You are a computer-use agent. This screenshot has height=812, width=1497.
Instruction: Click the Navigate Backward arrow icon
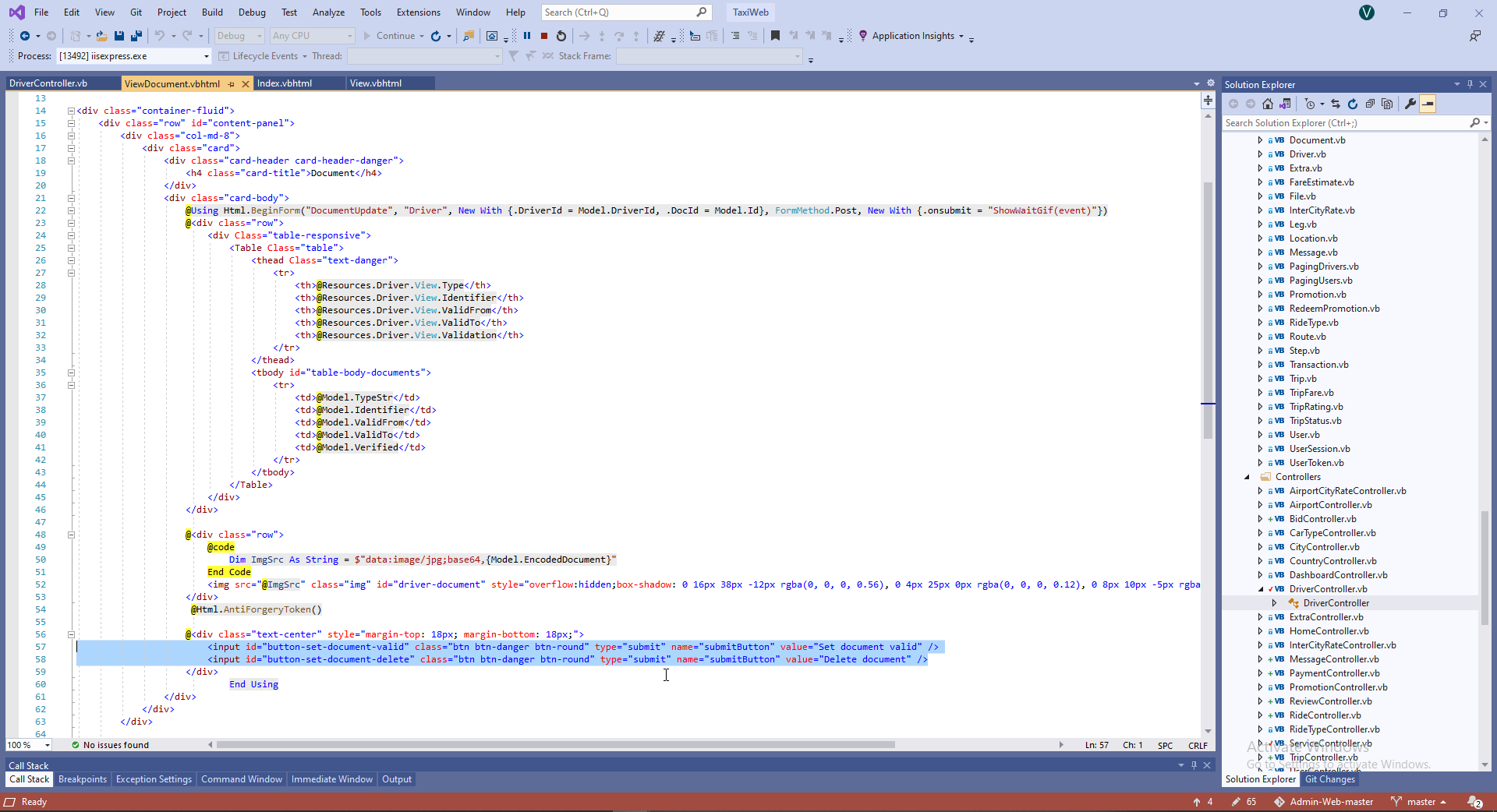(25, 36)
